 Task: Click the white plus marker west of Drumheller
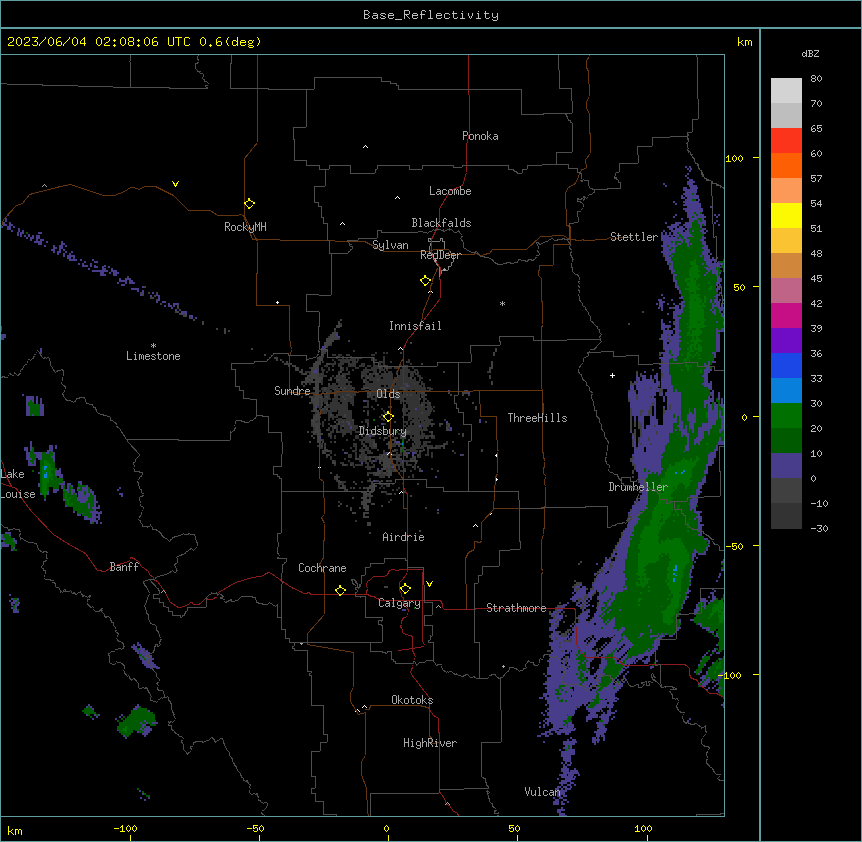click(612, 375)
